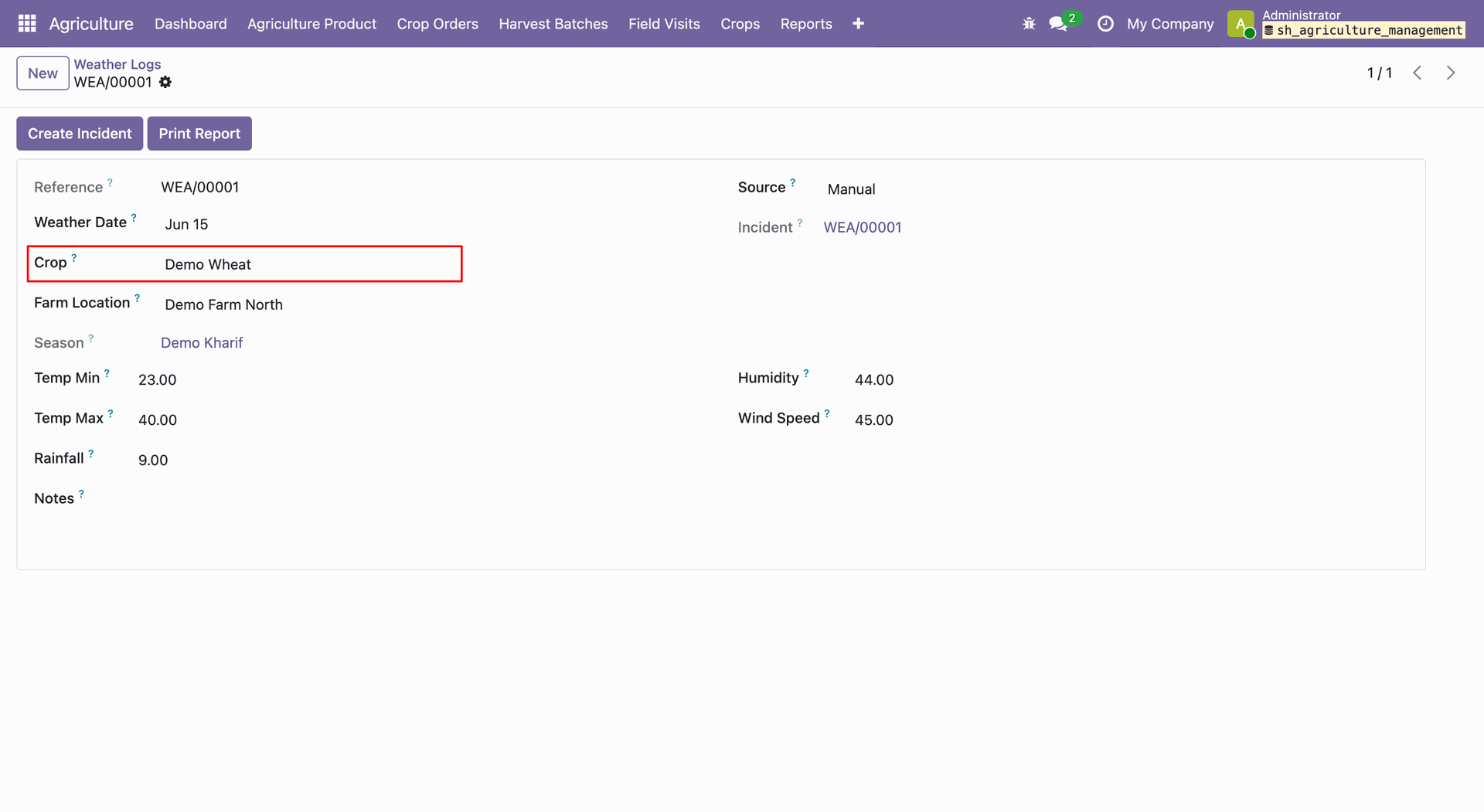The width and height of the screenshot is (1484, 812).
Task: Open the My Company switcher
Action: 1170,23
